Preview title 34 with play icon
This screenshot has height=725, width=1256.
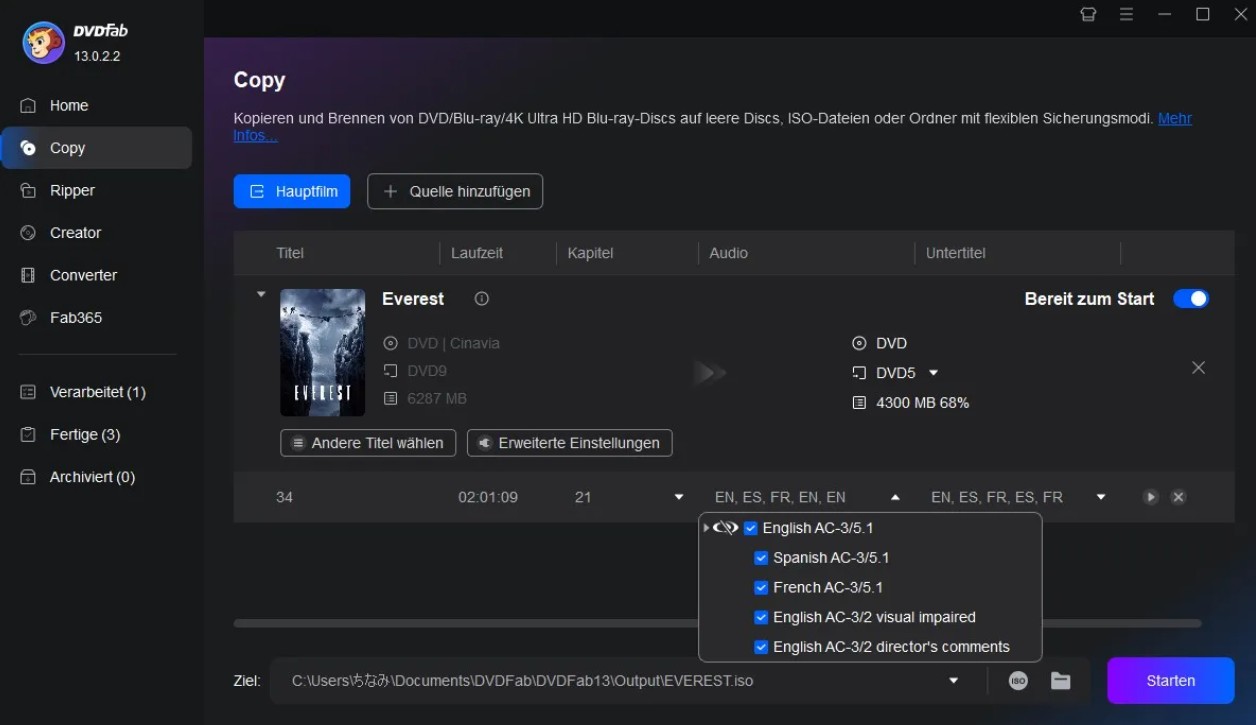click(1151, 497)
